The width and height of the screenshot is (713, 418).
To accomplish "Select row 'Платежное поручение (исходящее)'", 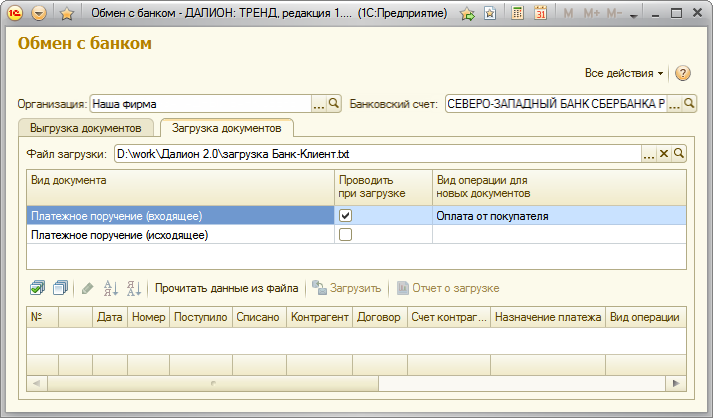I will pyautogui.click(x=181, y=235).
